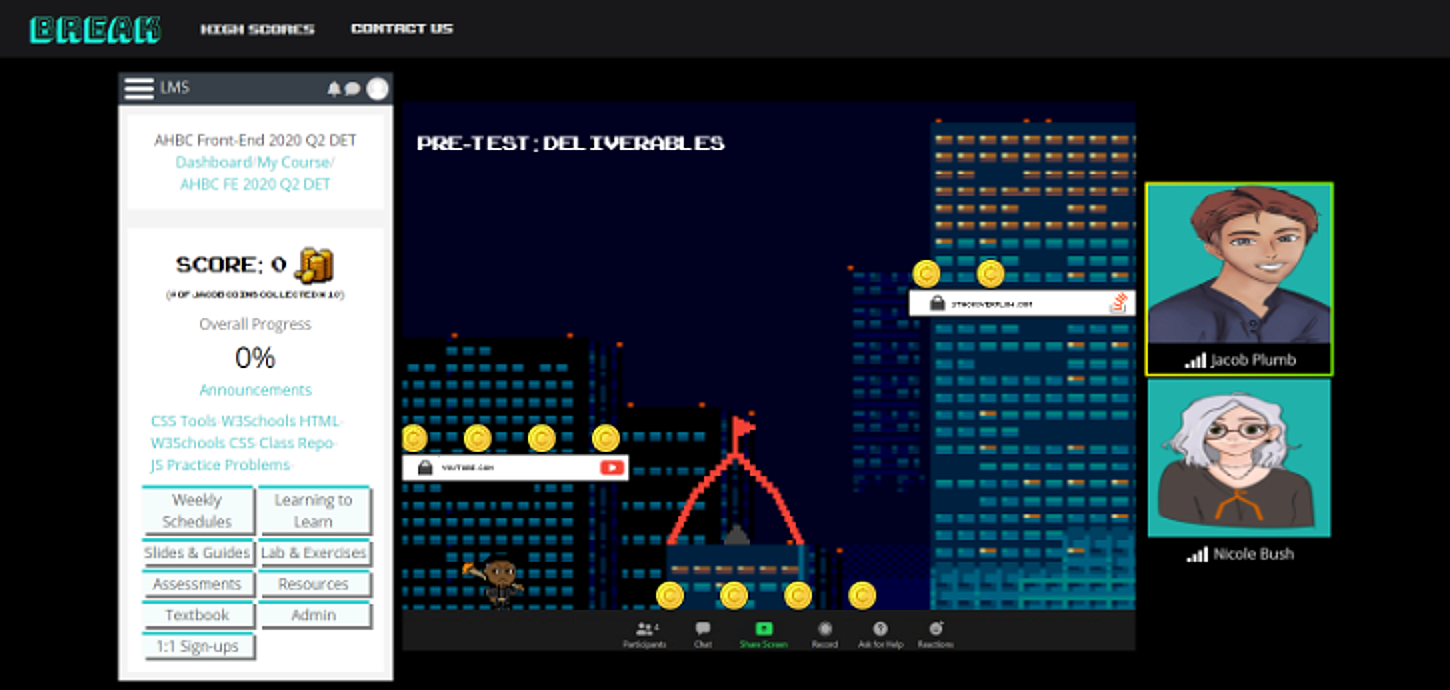This screenshot has width=1450, height=690.
Task: Click Ask for Help in the meeting bar
Action: (x=880, y=635)
